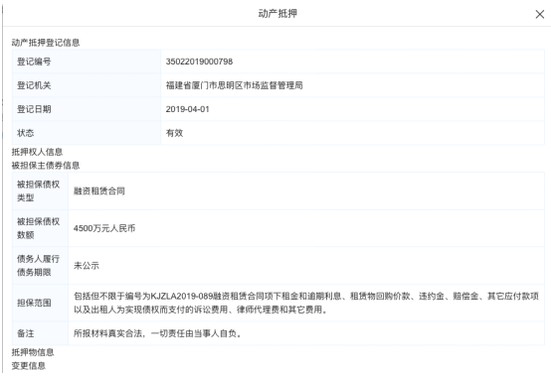Select 福建省厦门市思明区市场监督管理局 value
Viewport: 551px width, 378px height.
pos(234,85)
